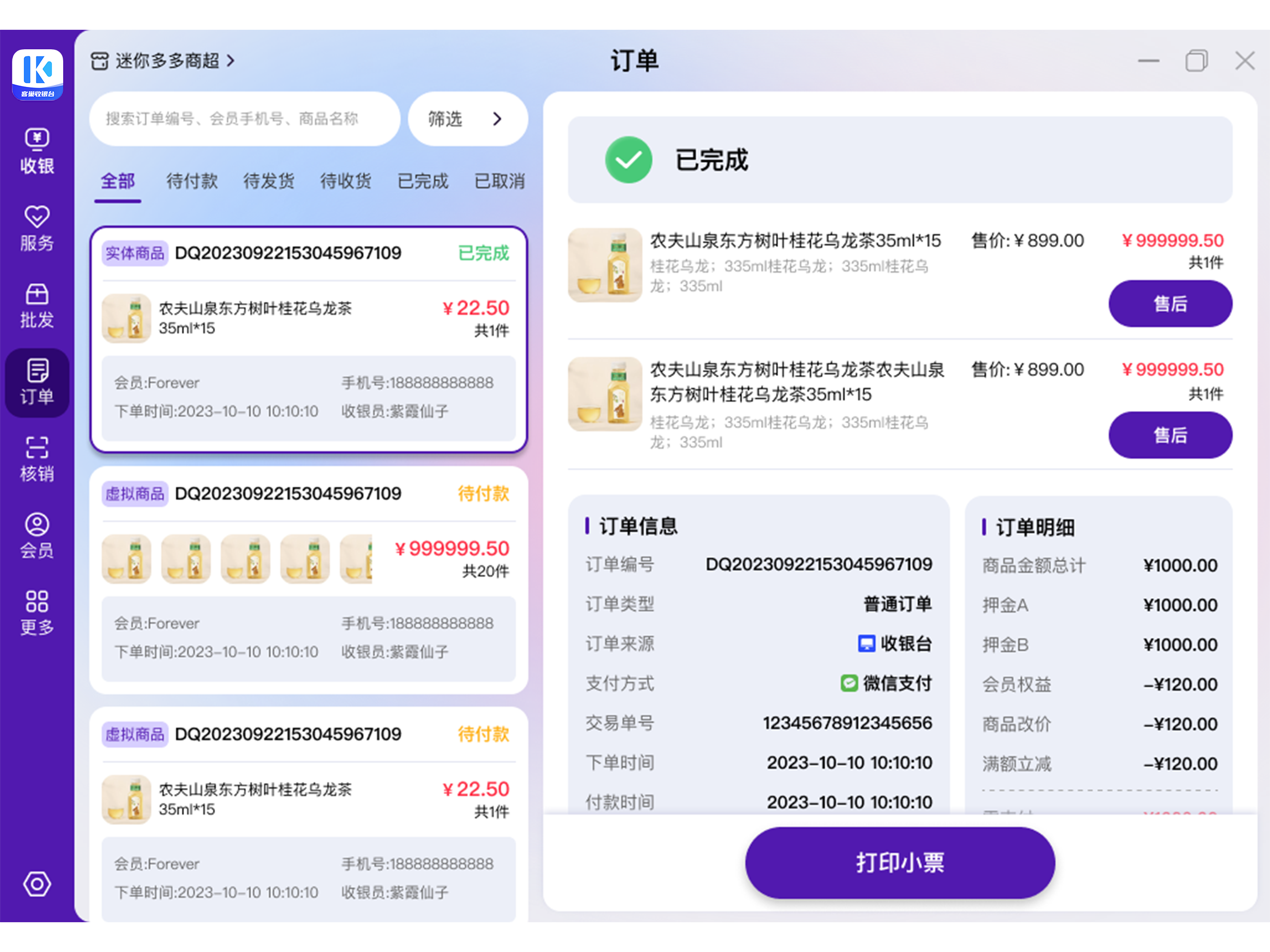The image size is (1270, 952).
Task: Switch to the 待发货 tab
Action: pos(269,181)
